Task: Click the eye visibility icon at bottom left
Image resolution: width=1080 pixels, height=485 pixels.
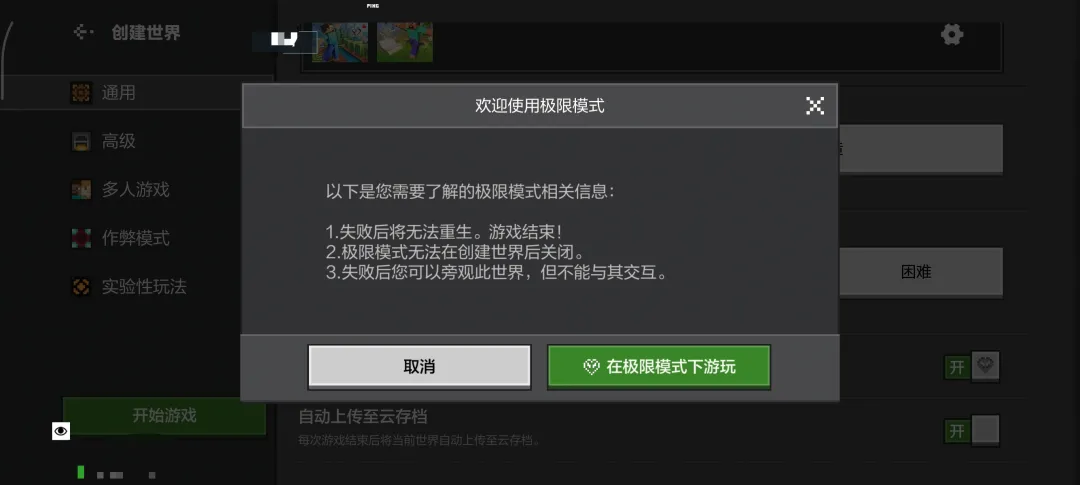Action: tap(61, 431)
